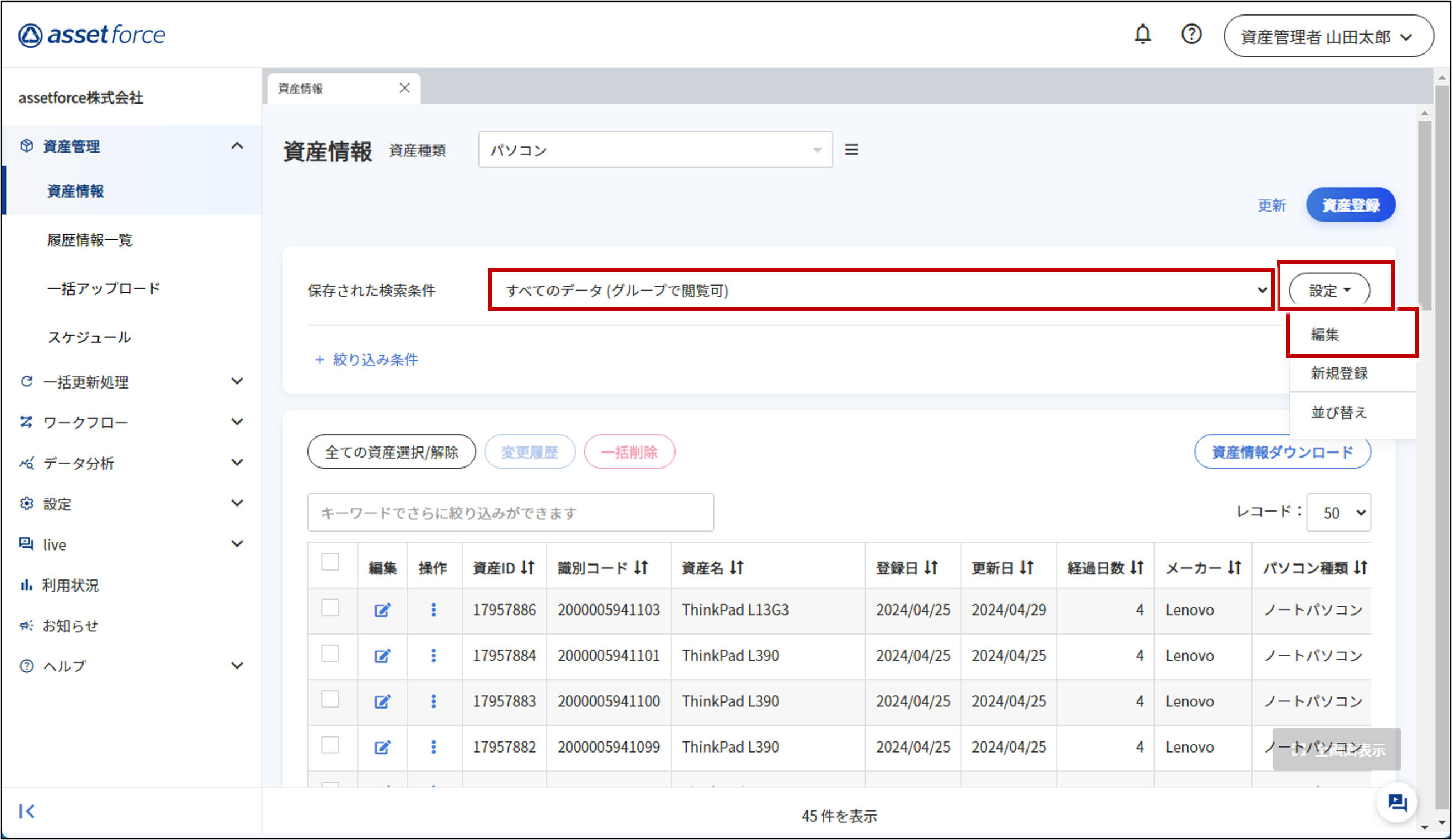
Task: Open operations menu for asset 17957886
Action: click(433, 610)
